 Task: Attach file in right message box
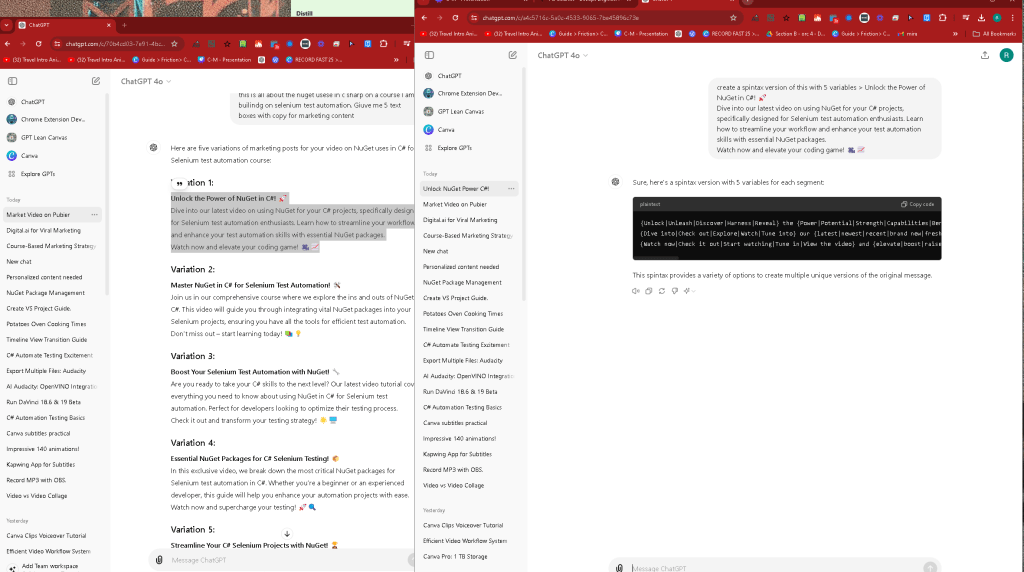620,568
